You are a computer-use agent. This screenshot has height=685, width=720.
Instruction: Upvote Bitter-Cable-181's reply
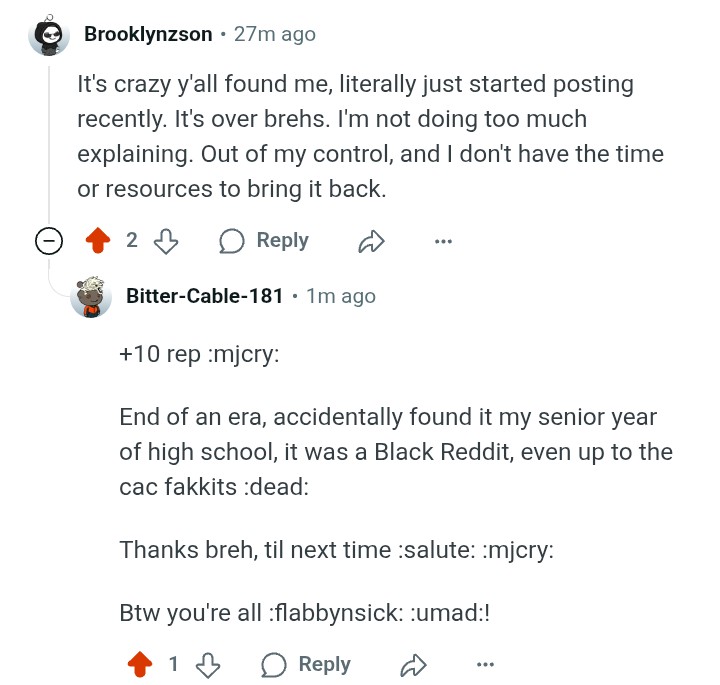(141, 664)
